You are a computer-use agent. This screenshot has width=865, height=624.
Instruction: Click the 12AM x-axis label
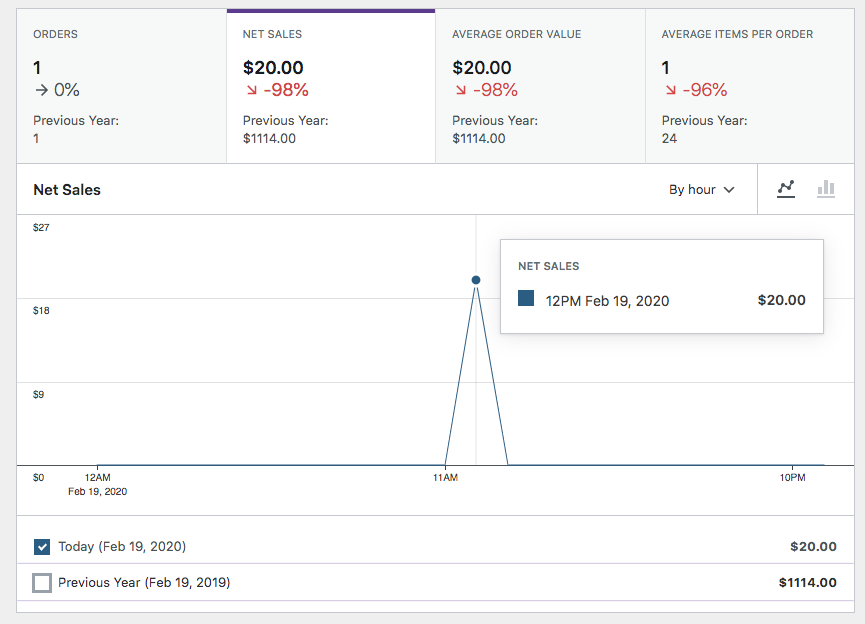(98, 478)
